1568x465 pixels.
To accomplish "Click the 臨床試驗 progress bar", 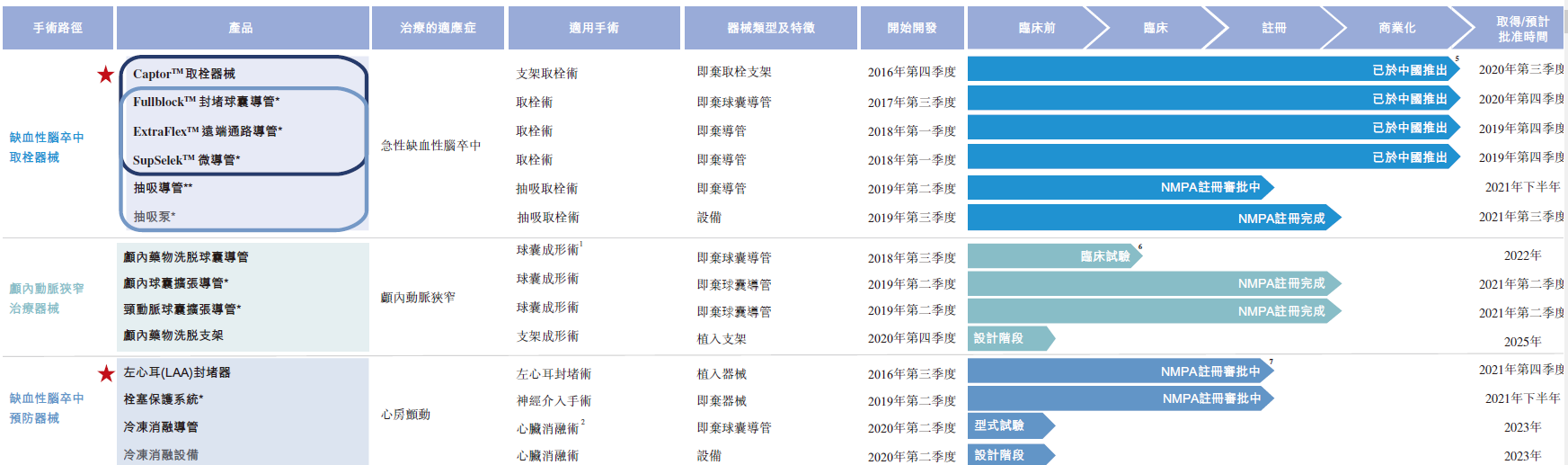I will click(1055, 256).
